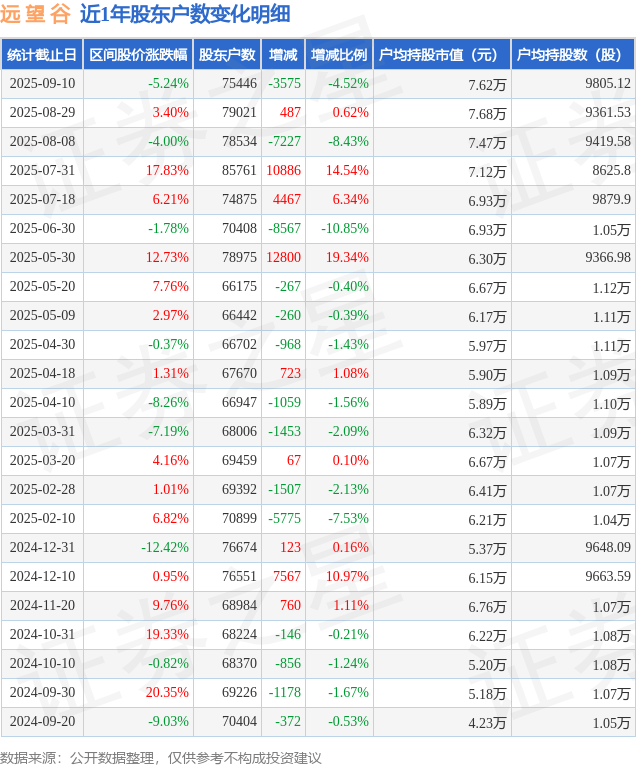Click the 远望谷 stock name in title
Image resolution: width=636 pixels, height=767 pixels.
coord(35,14)
